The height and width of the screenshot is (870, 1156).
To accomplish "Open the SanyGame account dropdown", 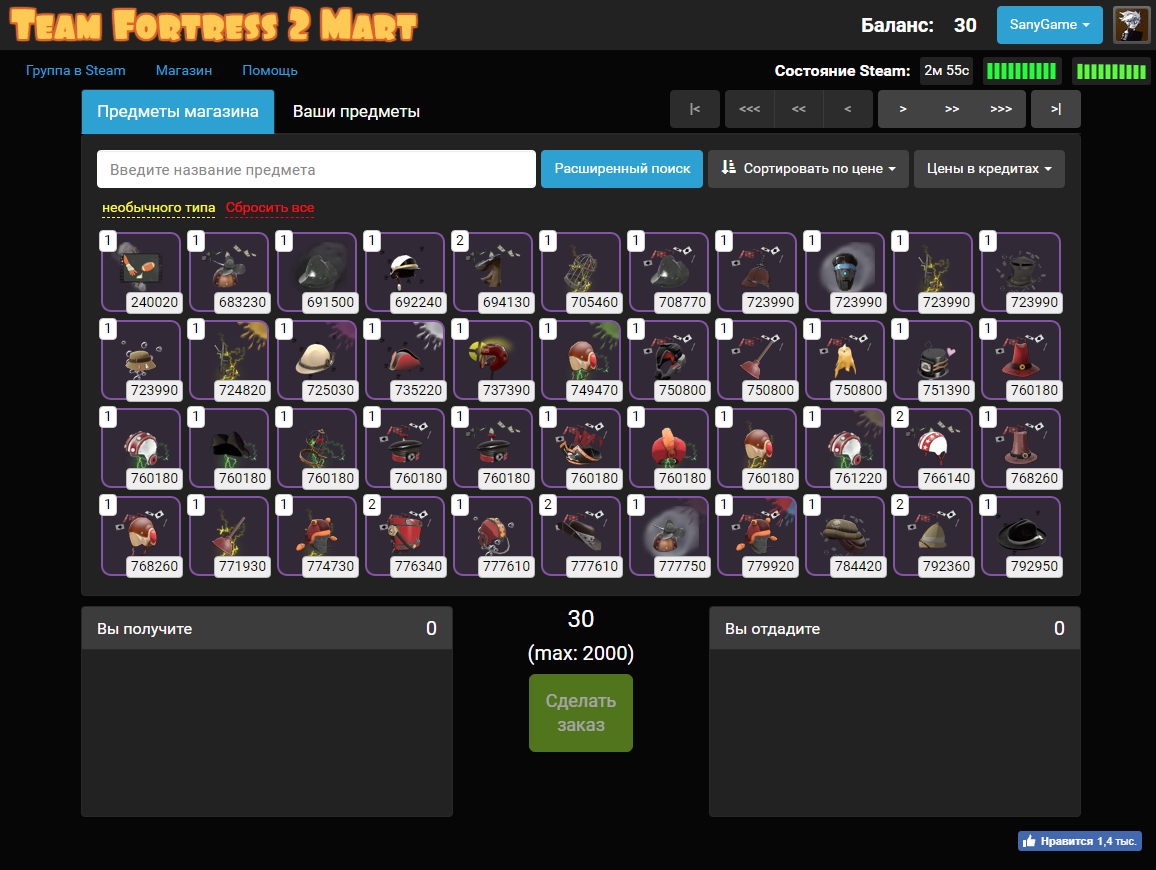I will click(1049, 24).
